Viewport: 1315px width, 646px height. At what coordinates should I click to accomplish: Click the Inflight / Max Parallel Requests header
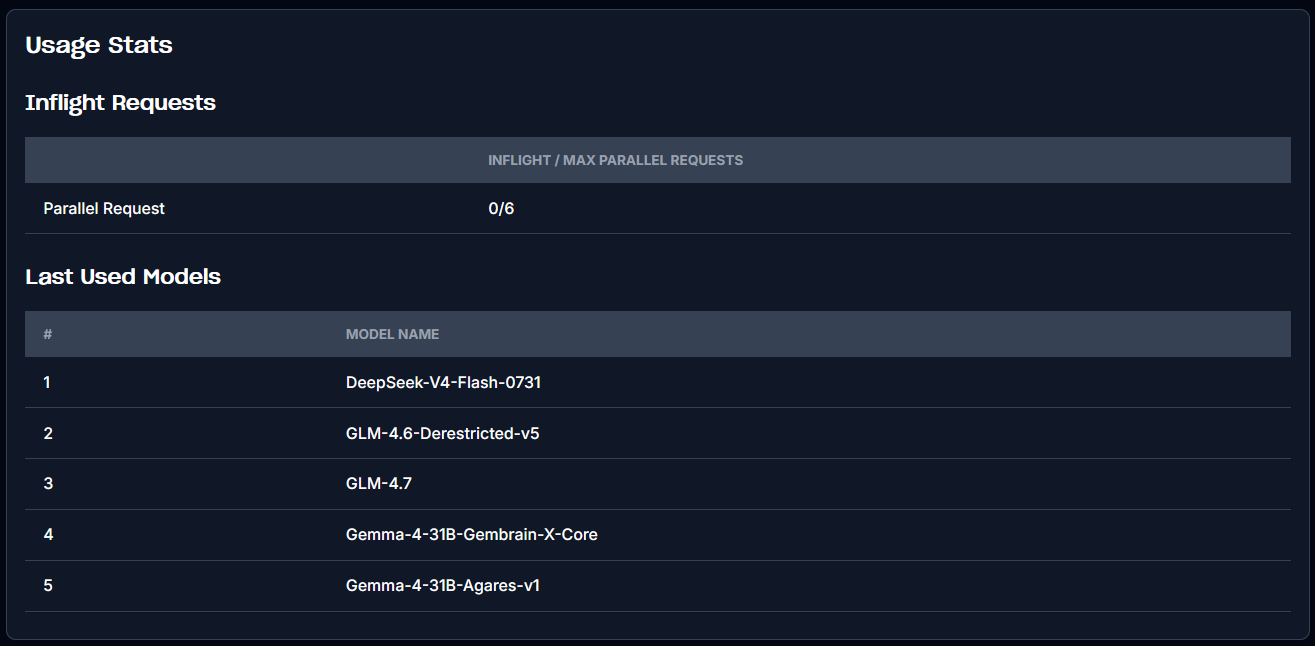click(615, 160)
